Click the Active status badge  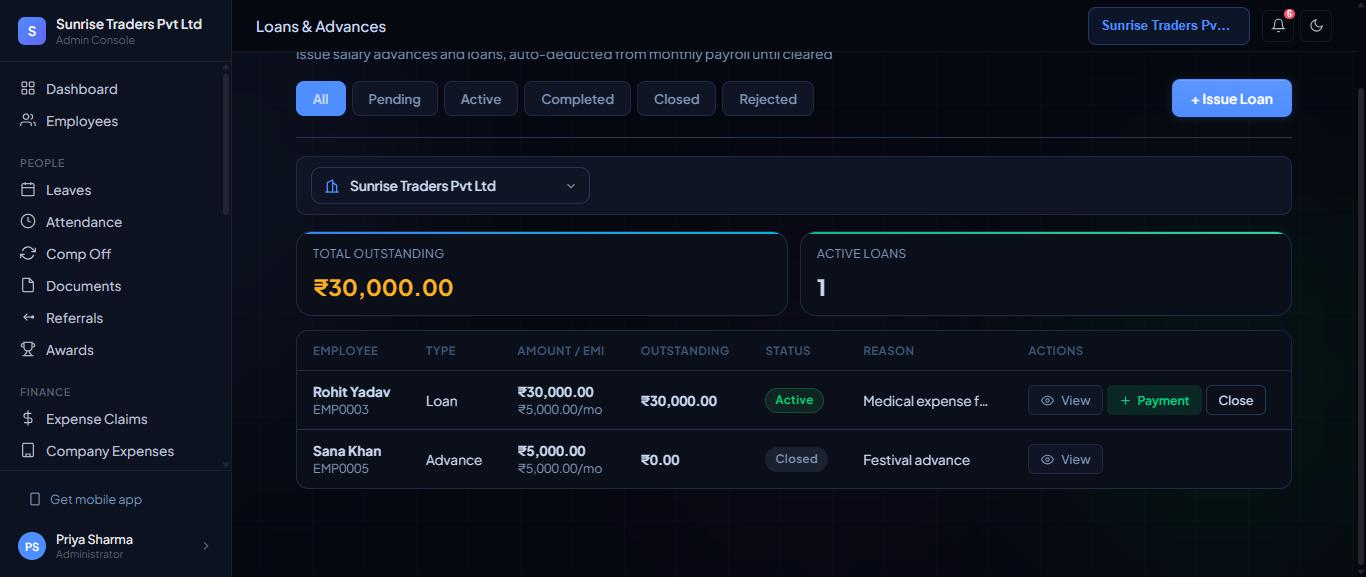794,400
